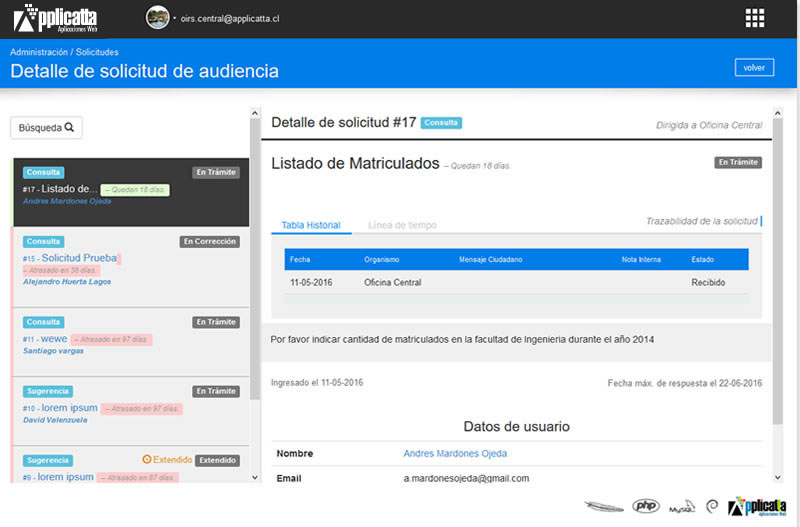This screenshot has width=800, height=527.
Task: Click Alejandro Huerta Lagos name
Action: pyautogui.click(x=67, y=282)
